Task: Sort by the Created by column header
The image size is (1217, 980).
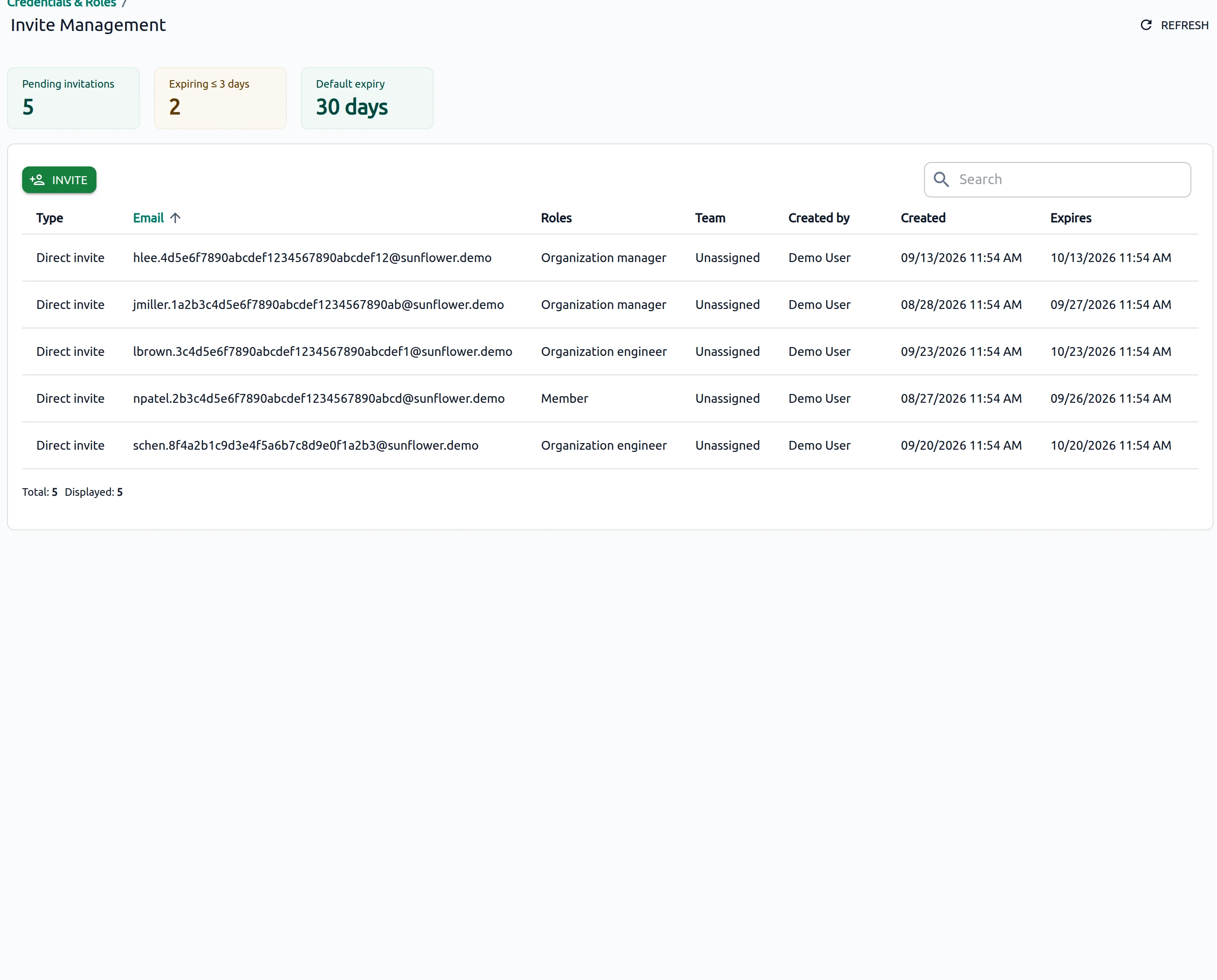Action: pos(818,218)
